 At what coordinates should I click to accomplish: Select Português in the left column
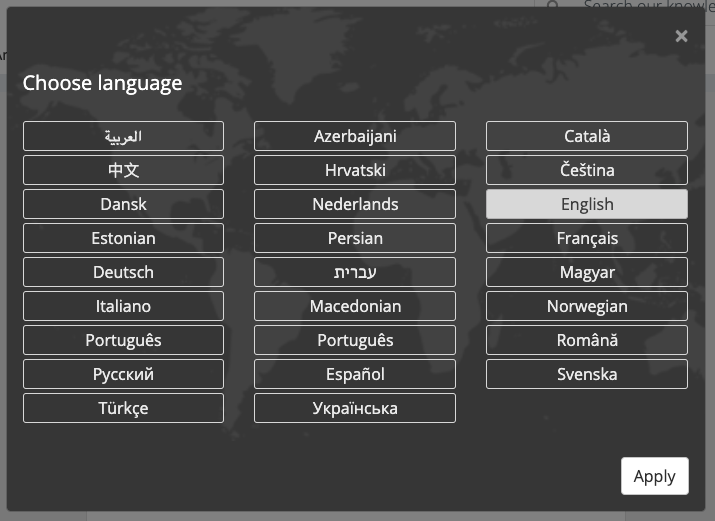tap(124, 340)
